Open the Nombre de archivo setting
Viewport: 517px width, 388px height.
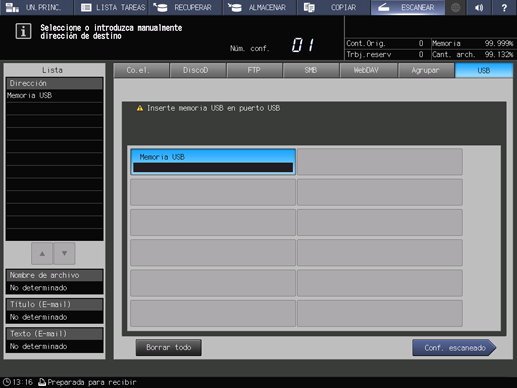[54, 282]
